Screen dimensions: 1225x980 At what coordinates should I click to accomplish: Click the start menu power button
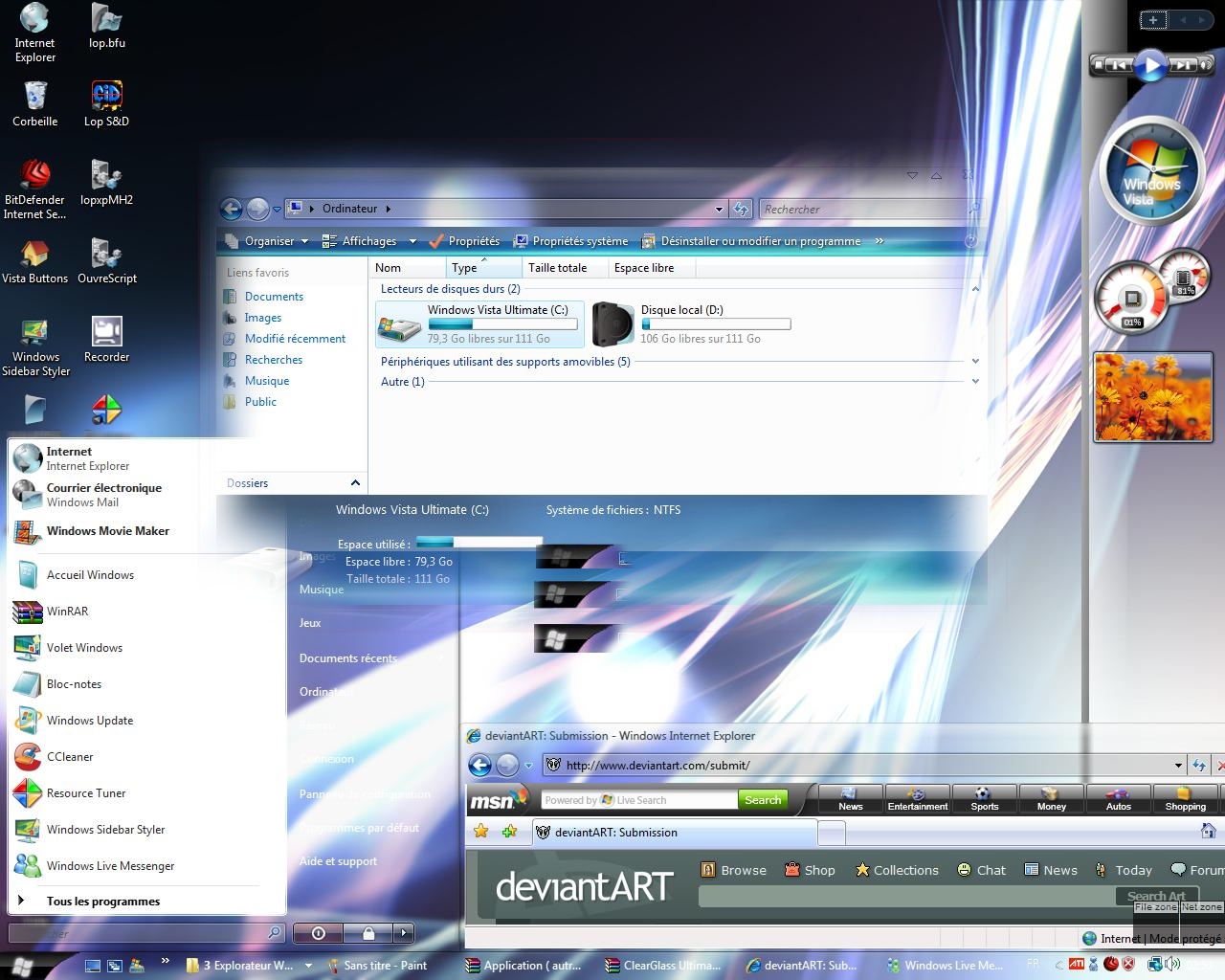coord(319,932)
